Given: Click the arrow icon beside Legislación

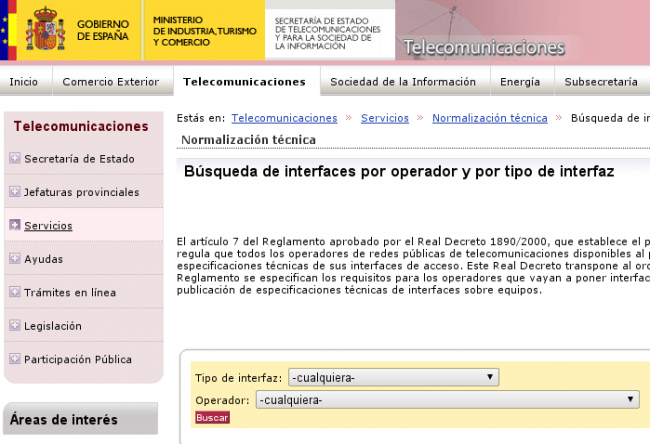Looking at the screenshot, I should point(14,326).
